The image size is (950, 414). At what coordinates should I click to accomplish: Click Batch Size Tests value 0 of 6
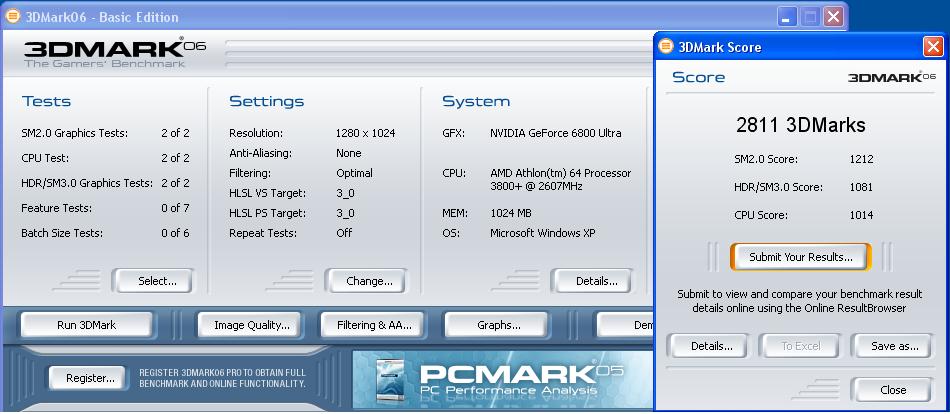pyautogui.click(x=175, y=233)
